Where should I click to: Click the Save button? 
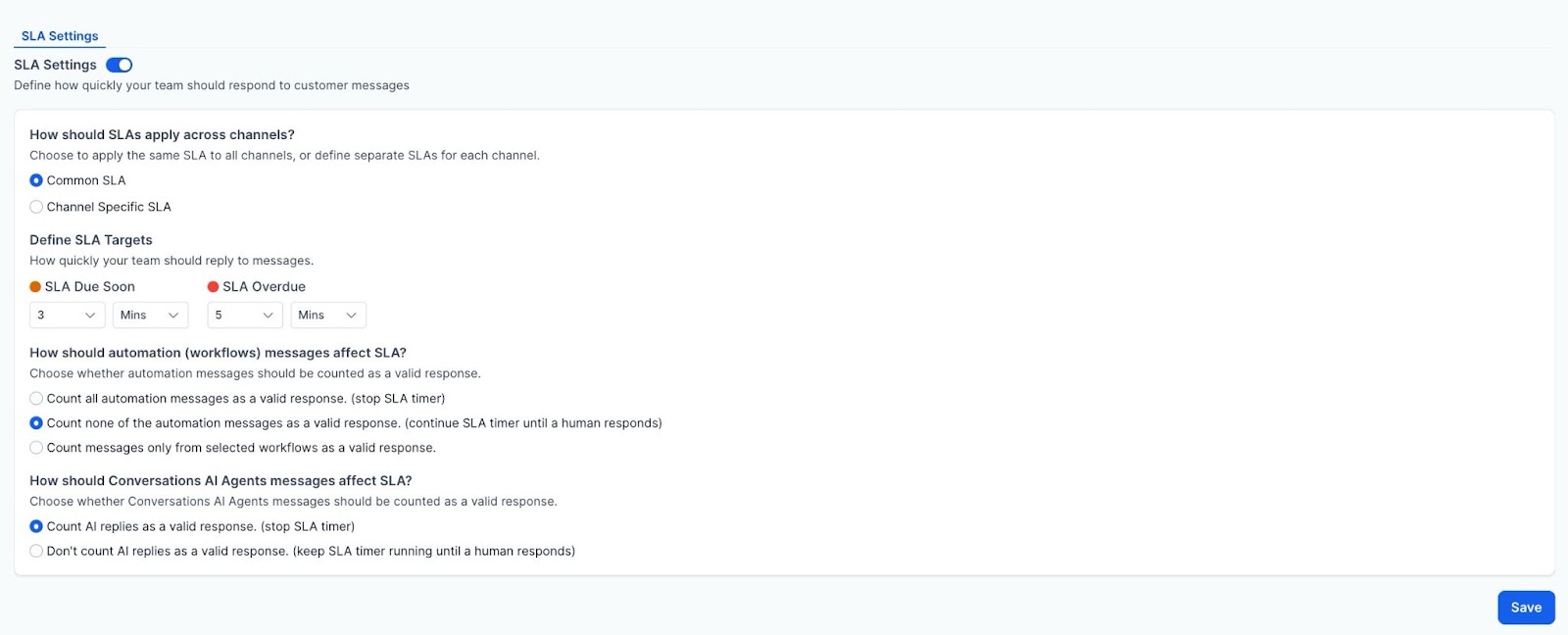point(1526,608)
